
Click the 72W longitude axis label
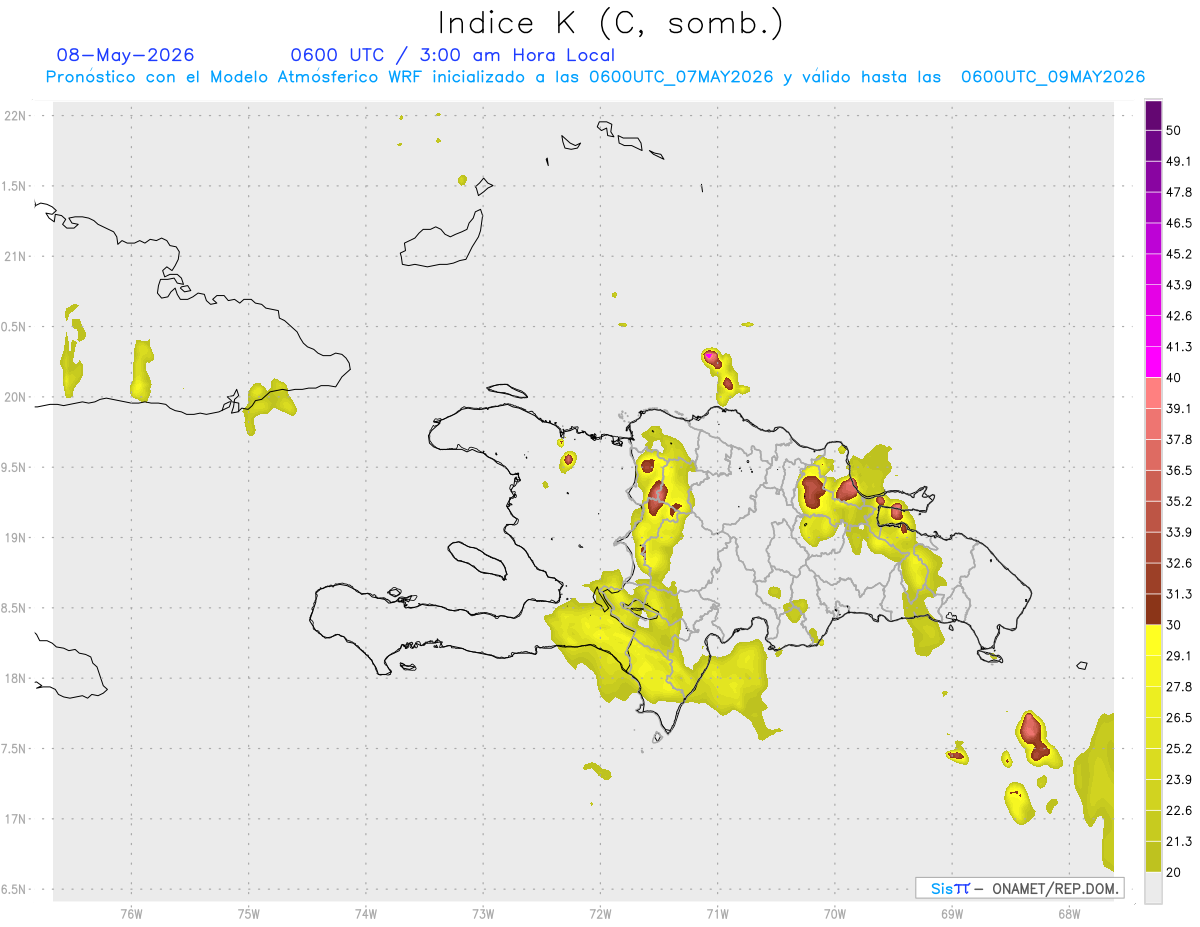click(601, 912)
